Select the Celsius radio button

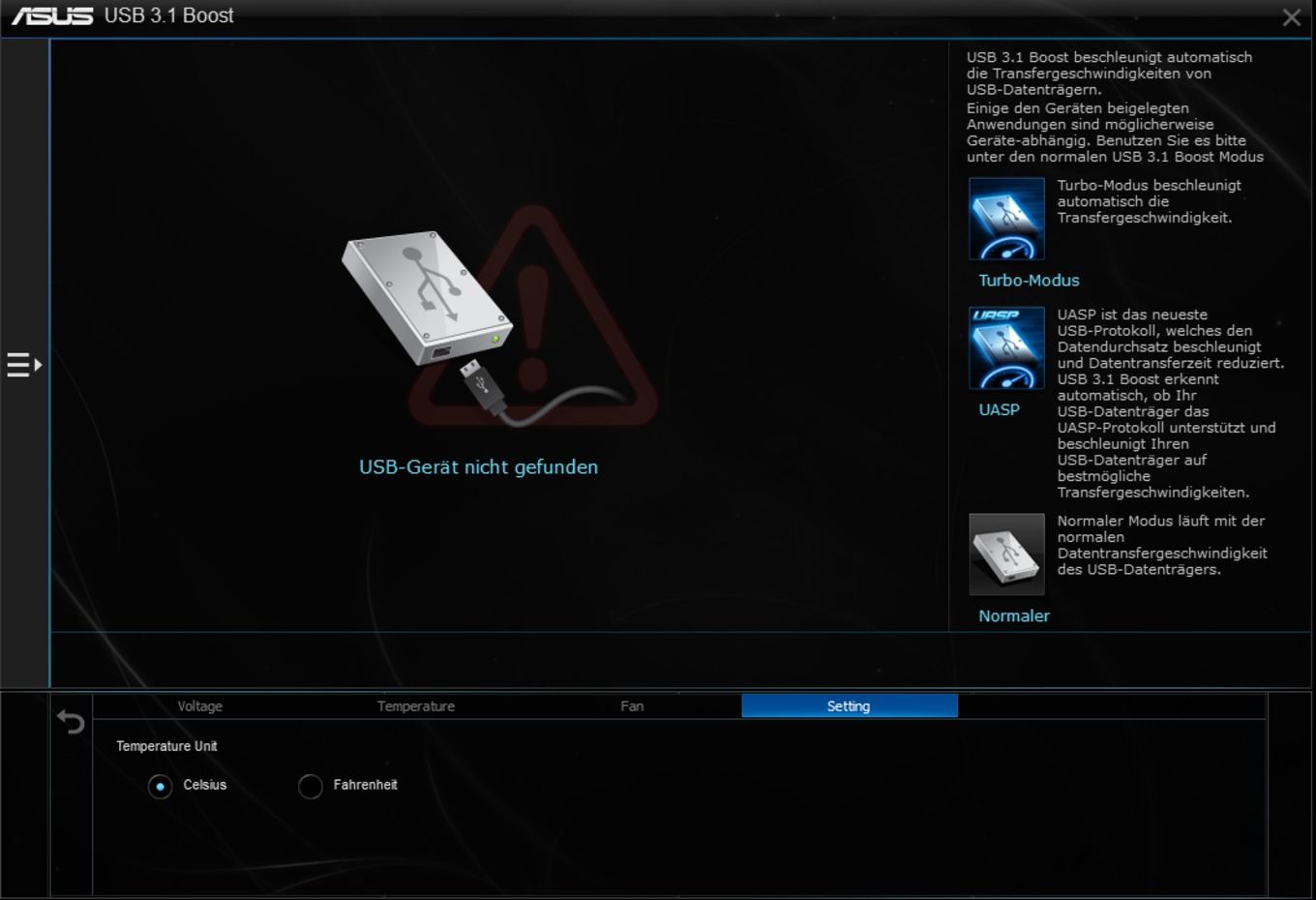pos(160,786)
